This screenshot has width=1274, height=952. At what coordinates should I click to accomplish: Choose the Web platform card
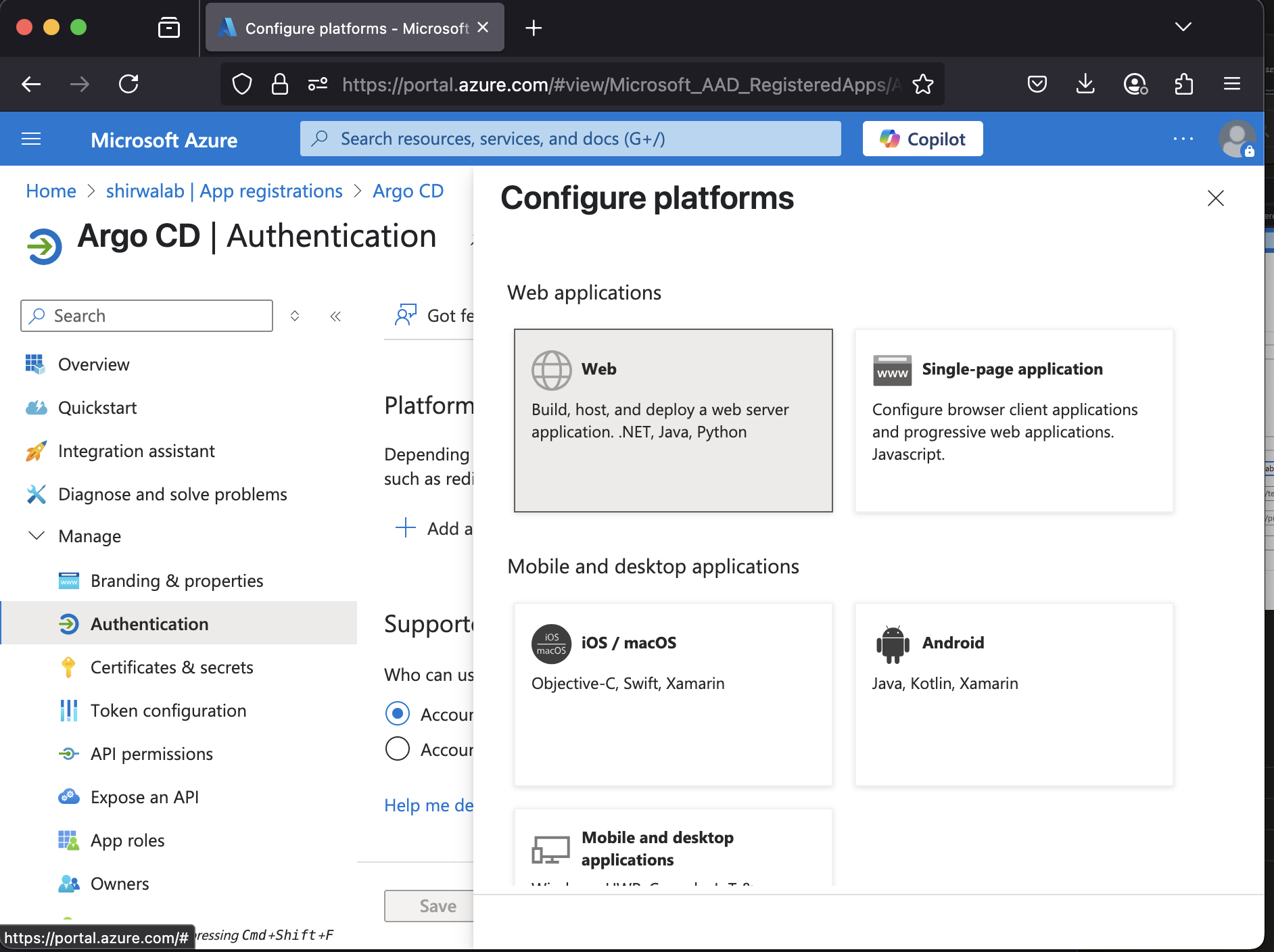(x=673, y=421)
